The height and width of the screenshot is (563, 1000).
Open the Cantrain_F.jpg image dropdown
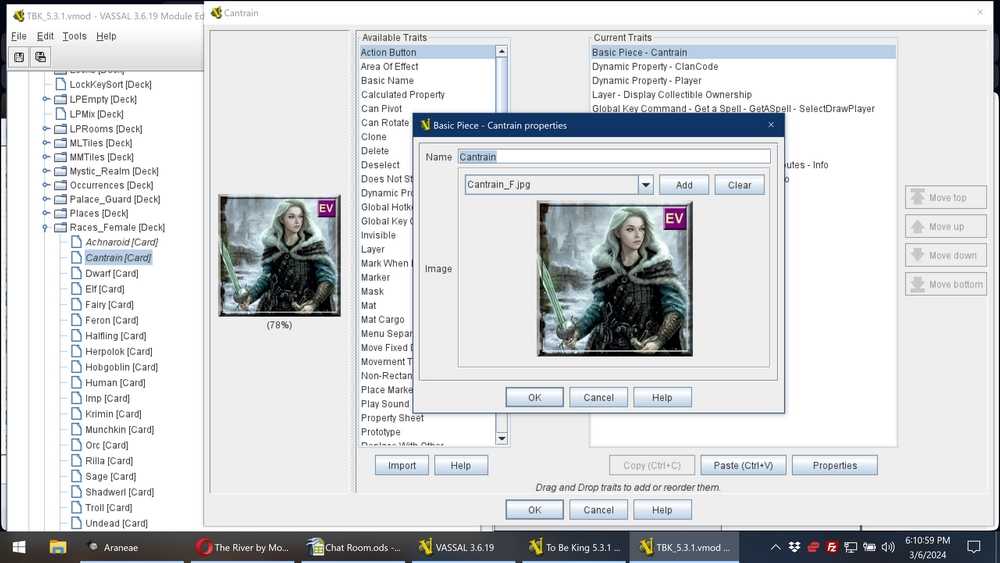coord(645,185)
